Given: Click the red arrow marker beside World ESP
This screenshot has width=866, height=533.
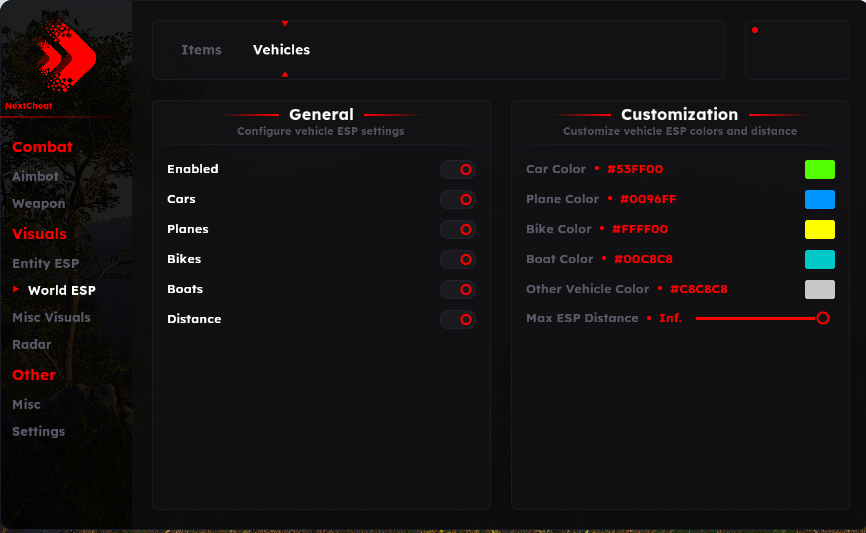Looking at the screenshot, I should point(16,289).
